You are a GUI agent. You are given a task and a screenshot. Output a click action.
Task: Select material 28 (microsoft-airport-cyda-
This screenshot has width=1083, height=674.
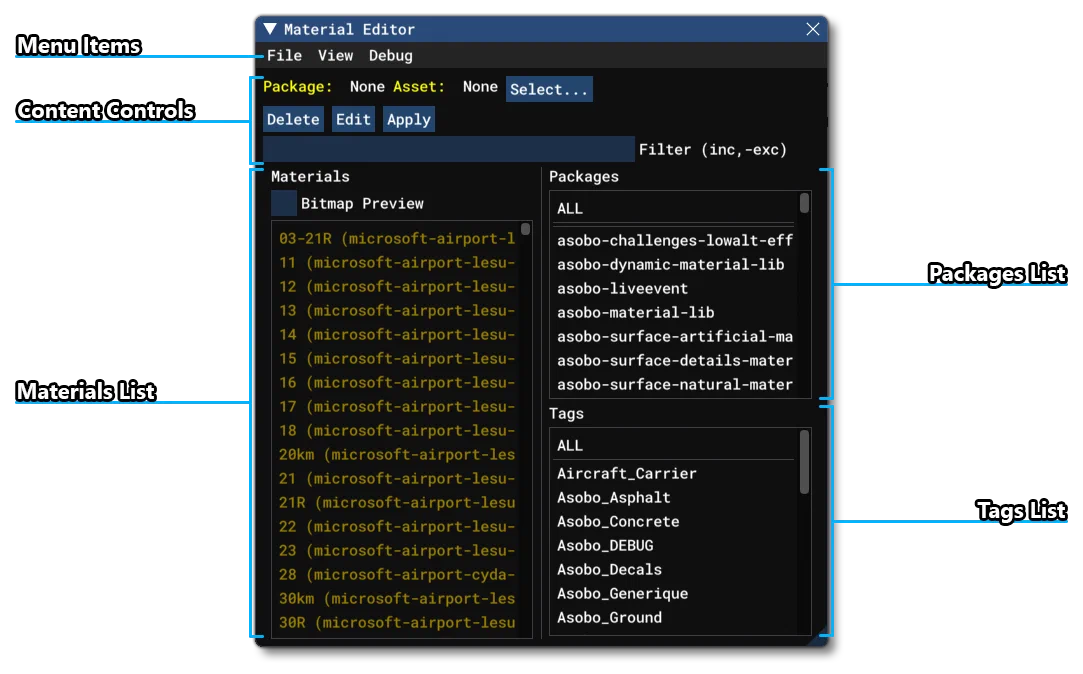(x=397, y=575)
